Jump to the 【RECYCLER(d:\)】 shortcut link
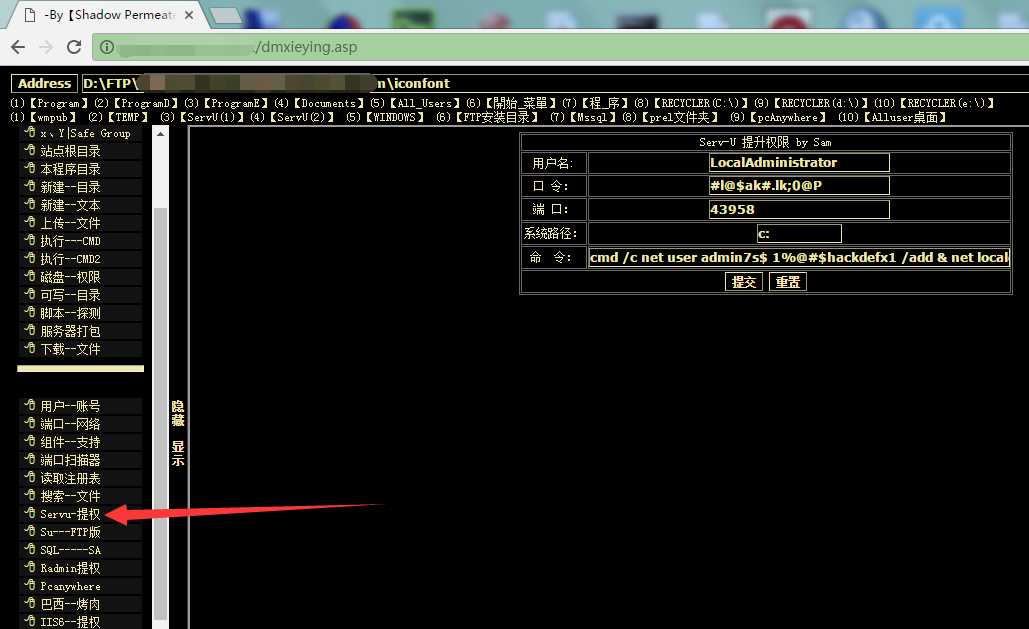The image size is (1029, 629). click(821, 103)
